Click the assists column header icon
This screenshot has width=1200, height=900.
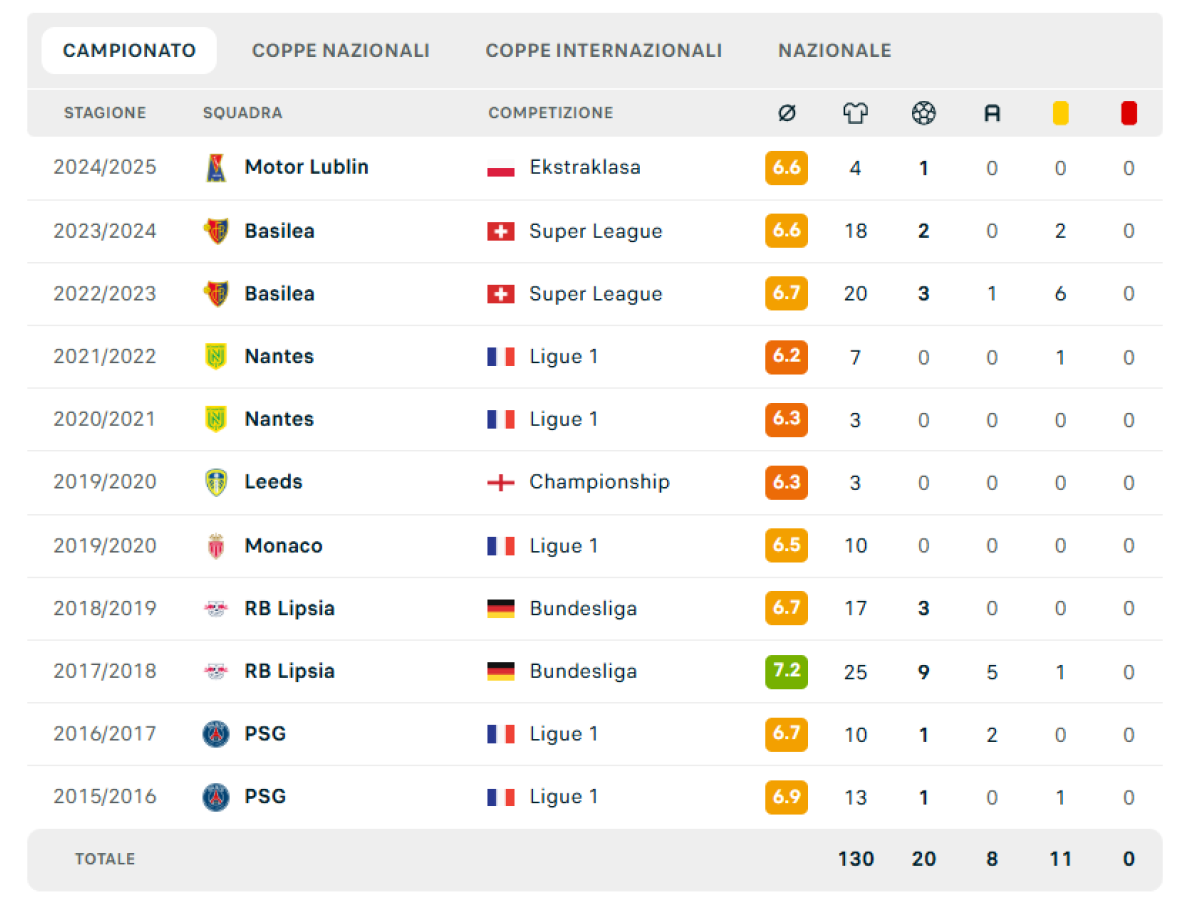click(x=992, y=114)
